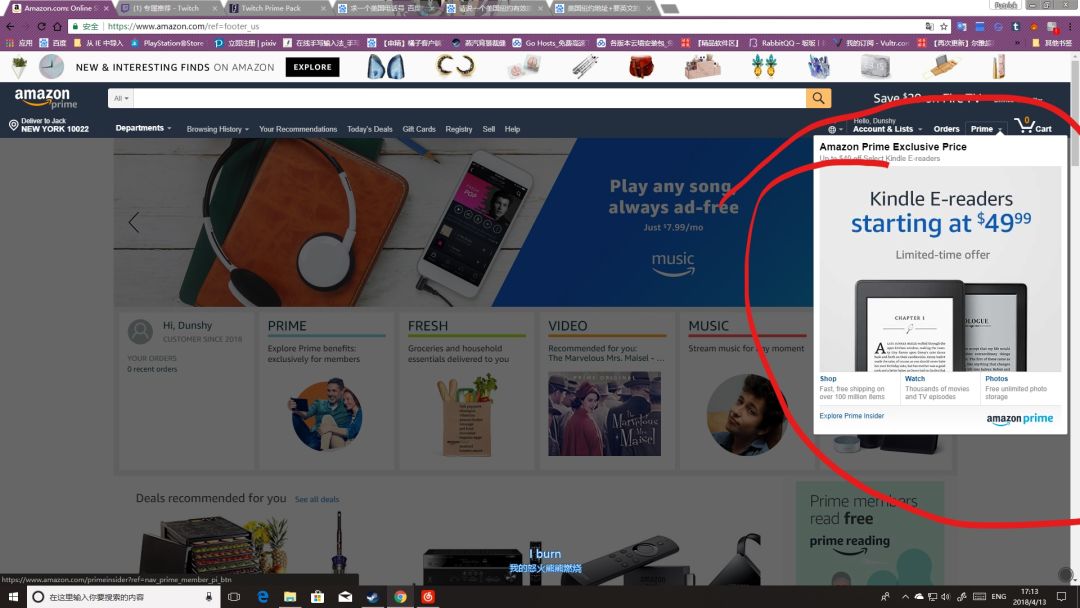Expand the Browsing History dropdown
This screenshot has height=608, width=1080.
218,129
